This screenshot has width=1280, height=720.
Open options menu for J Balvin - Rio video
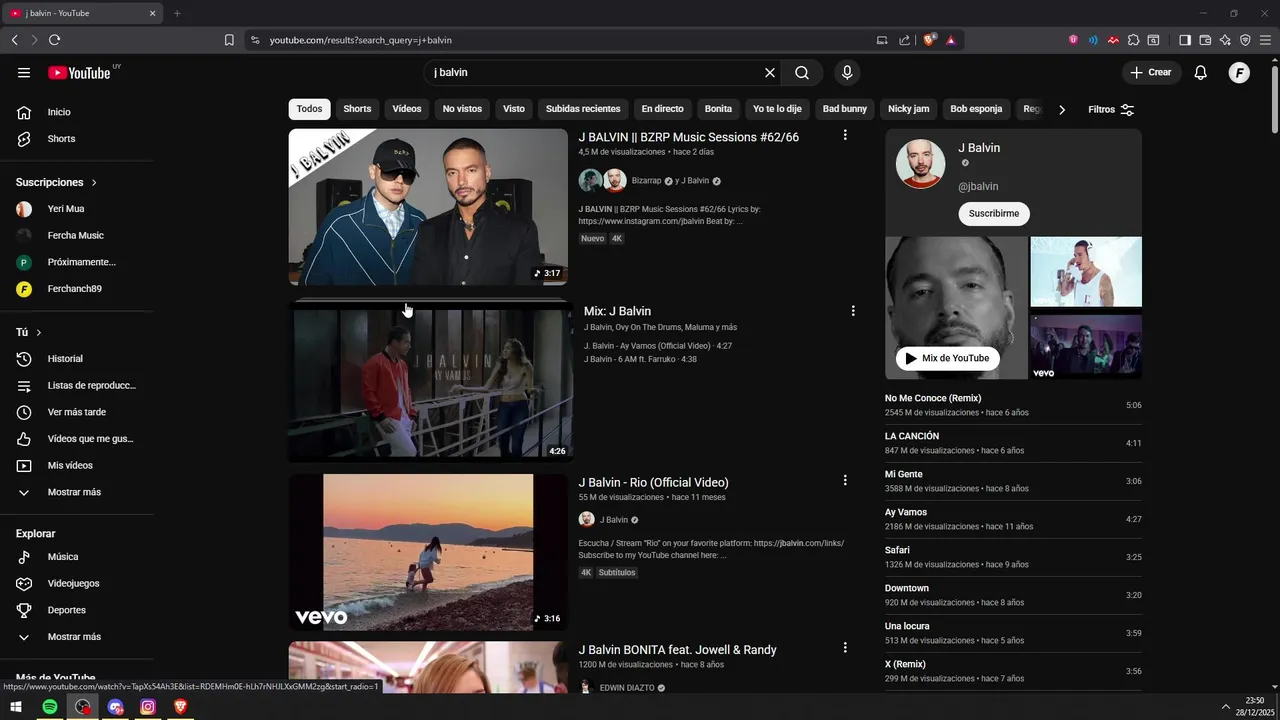click(845, 481)
